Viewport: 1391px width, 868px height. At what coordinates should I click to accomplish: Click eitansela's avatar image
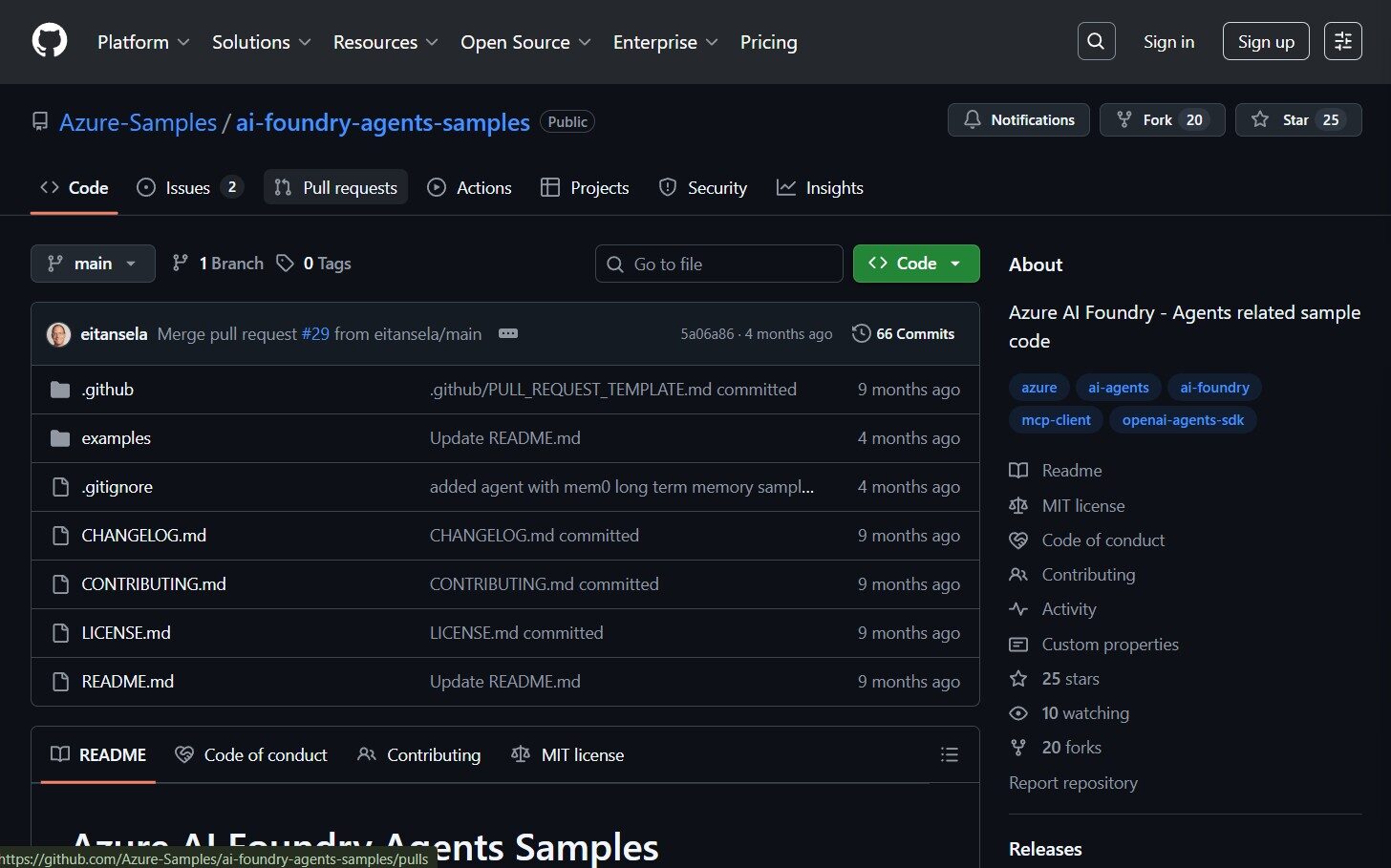59,334
